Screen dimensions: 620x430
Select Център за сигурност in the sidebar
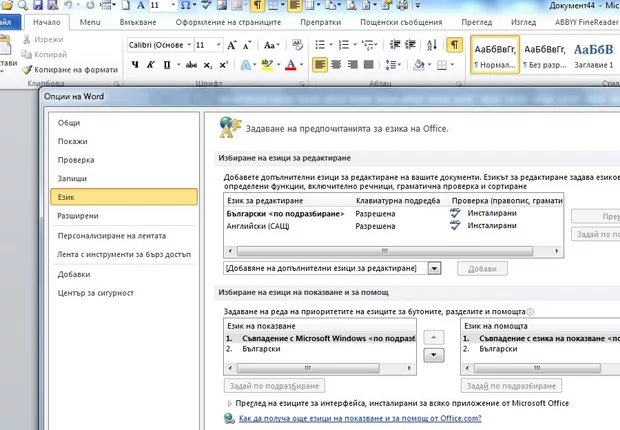click(x=96, y=292)
